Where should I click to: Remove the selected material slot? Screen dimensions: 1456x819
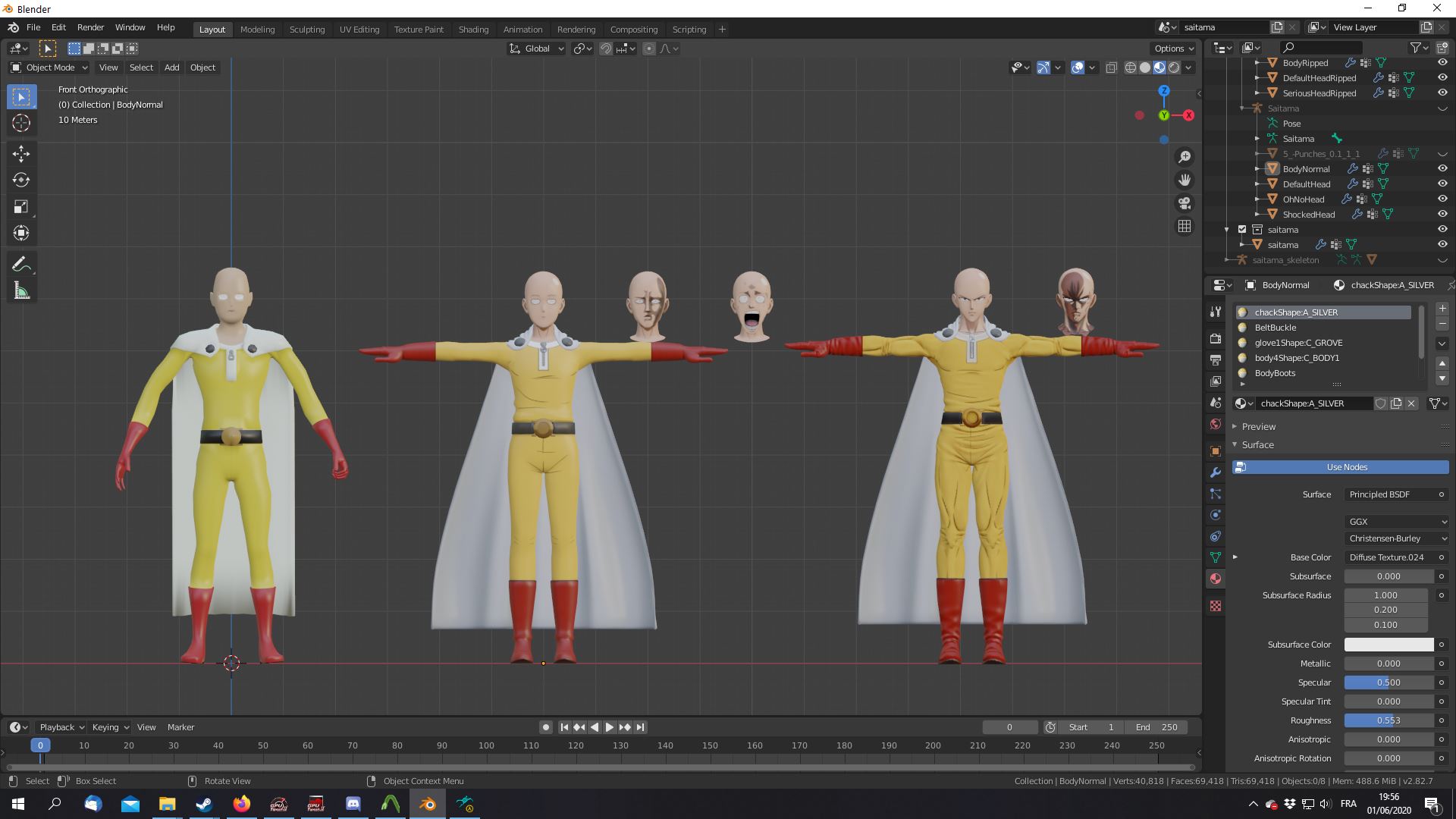click(1442, 324)
